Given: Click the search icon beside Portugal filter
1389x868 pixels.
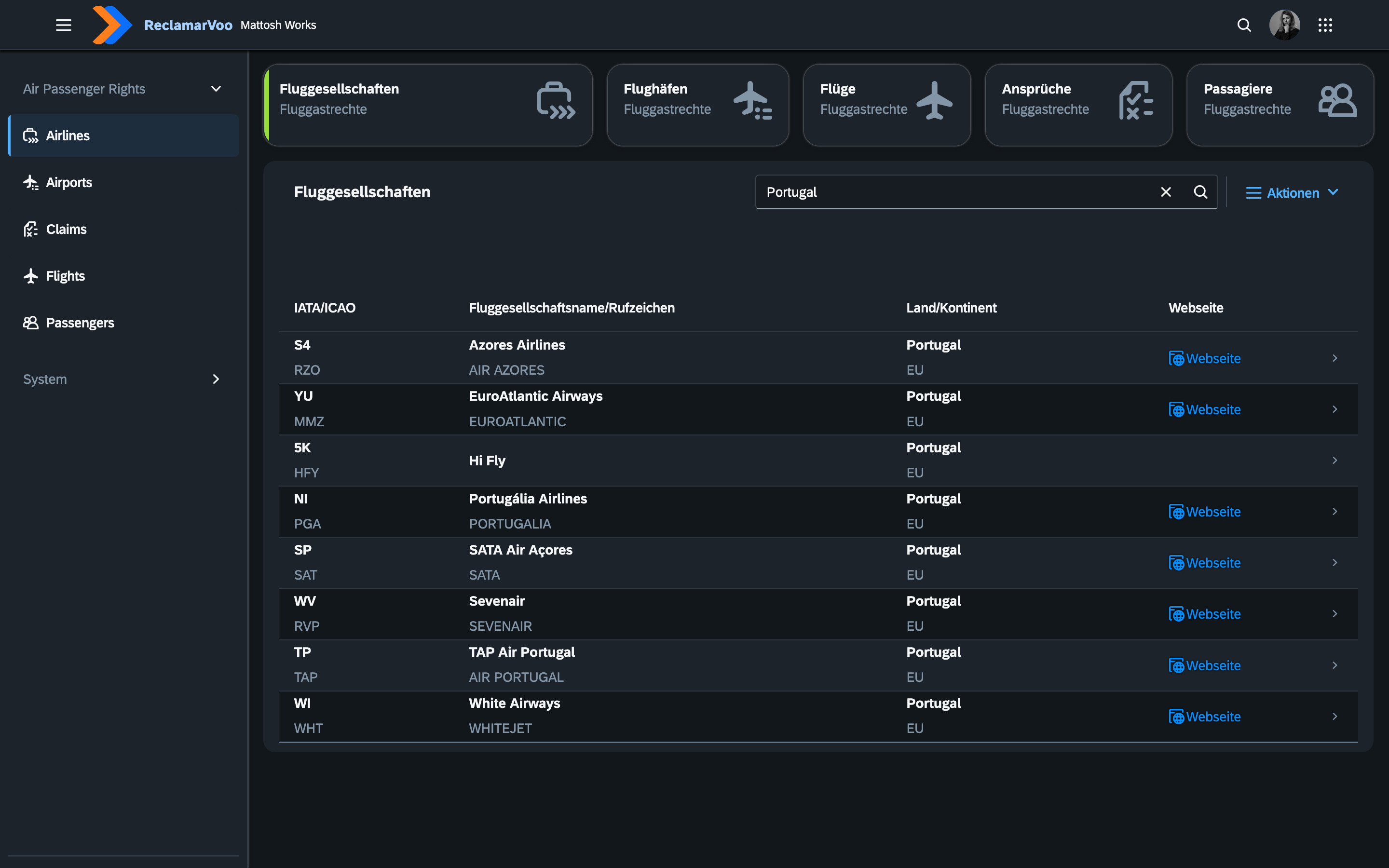Looking at the screenshot, I should 1200,192.
